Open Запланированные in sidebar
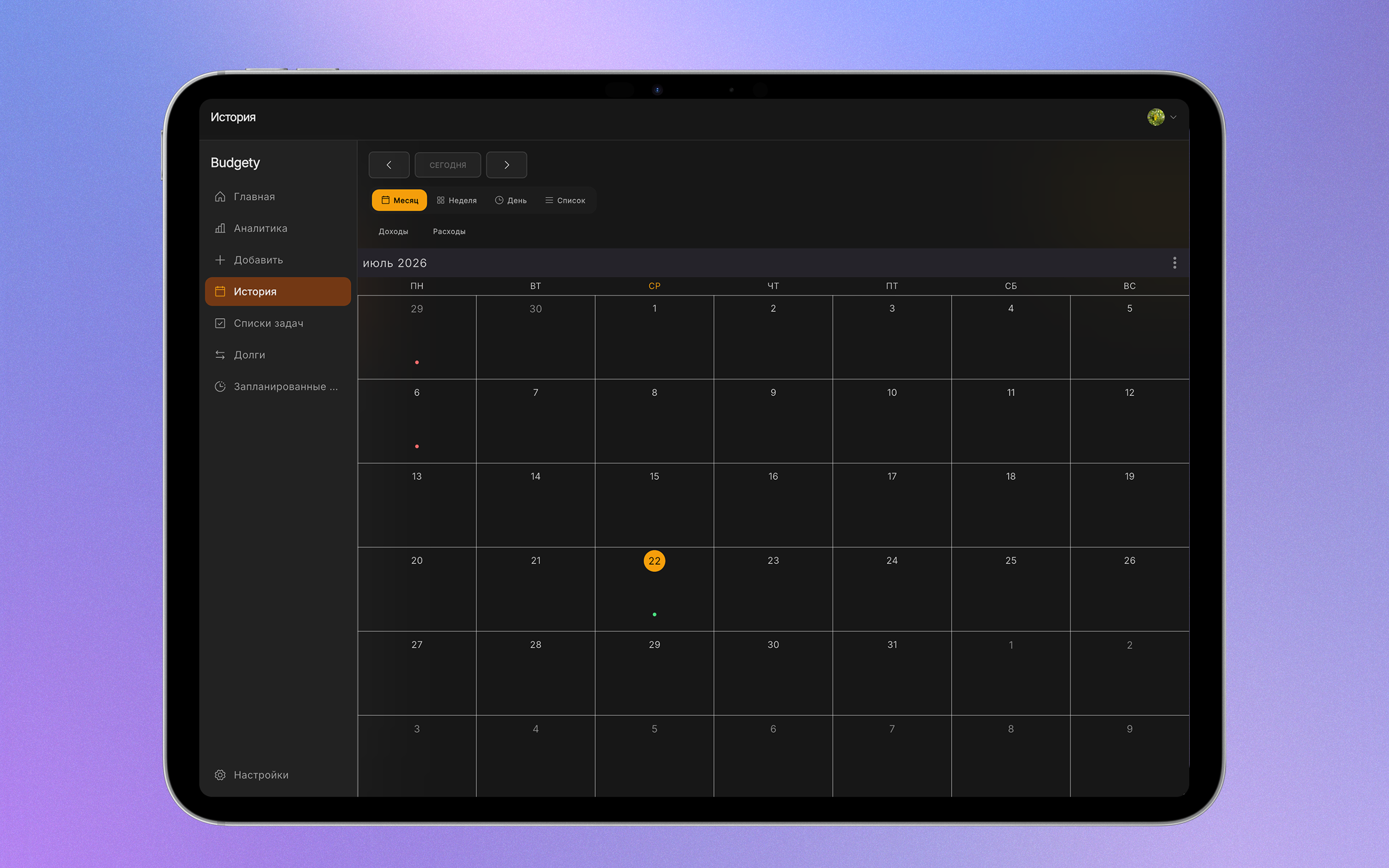Image resolution: width=1389 pixels, height=868 pixels. tap(278, 386)
